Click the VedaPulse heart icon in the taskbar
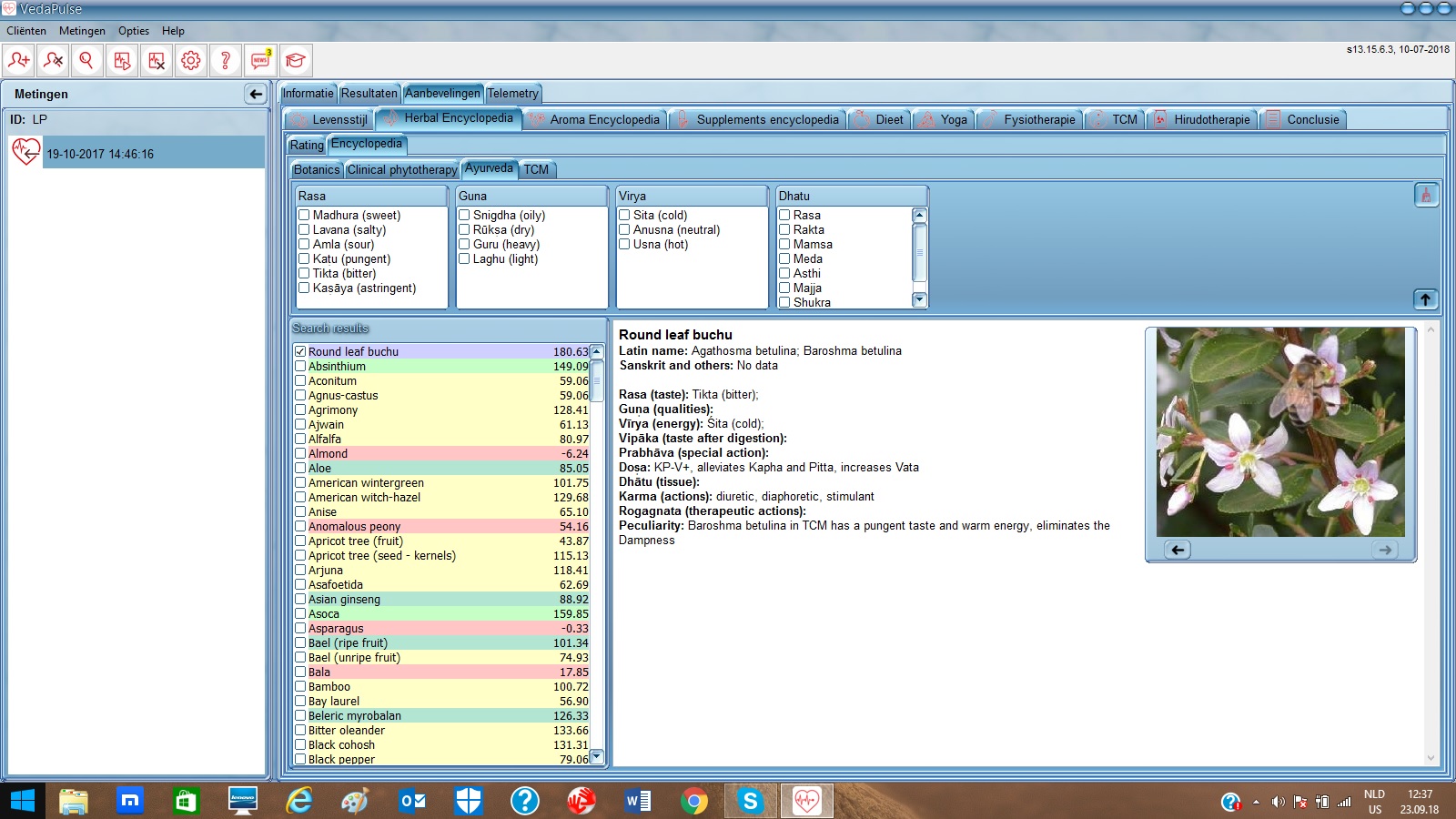 [806, 801]
